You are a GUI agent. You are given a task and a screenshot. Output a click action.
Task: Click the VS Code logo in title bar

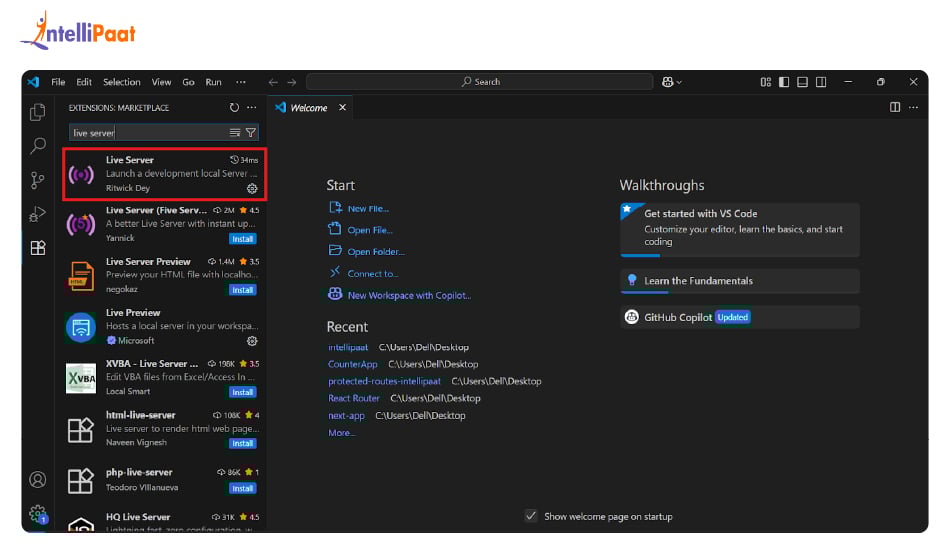[33, 82]
